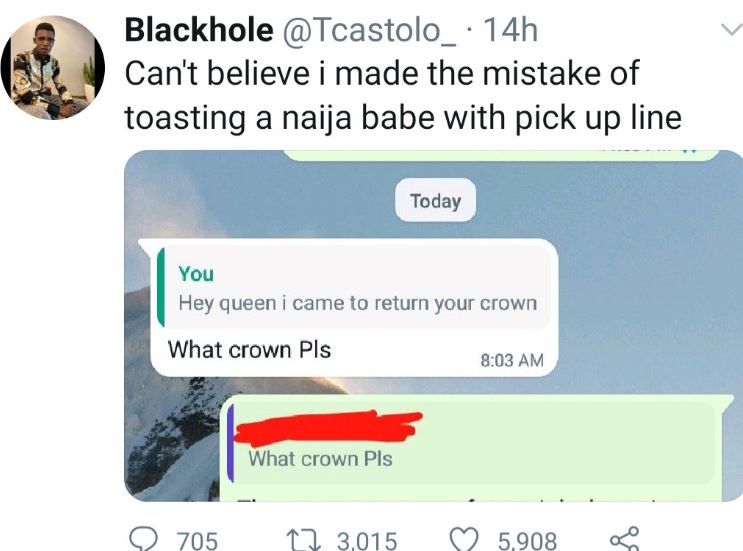Retweet this tweet using the retweet icon
This screenshot has width=743, height=551.
[x=303, y=540]
